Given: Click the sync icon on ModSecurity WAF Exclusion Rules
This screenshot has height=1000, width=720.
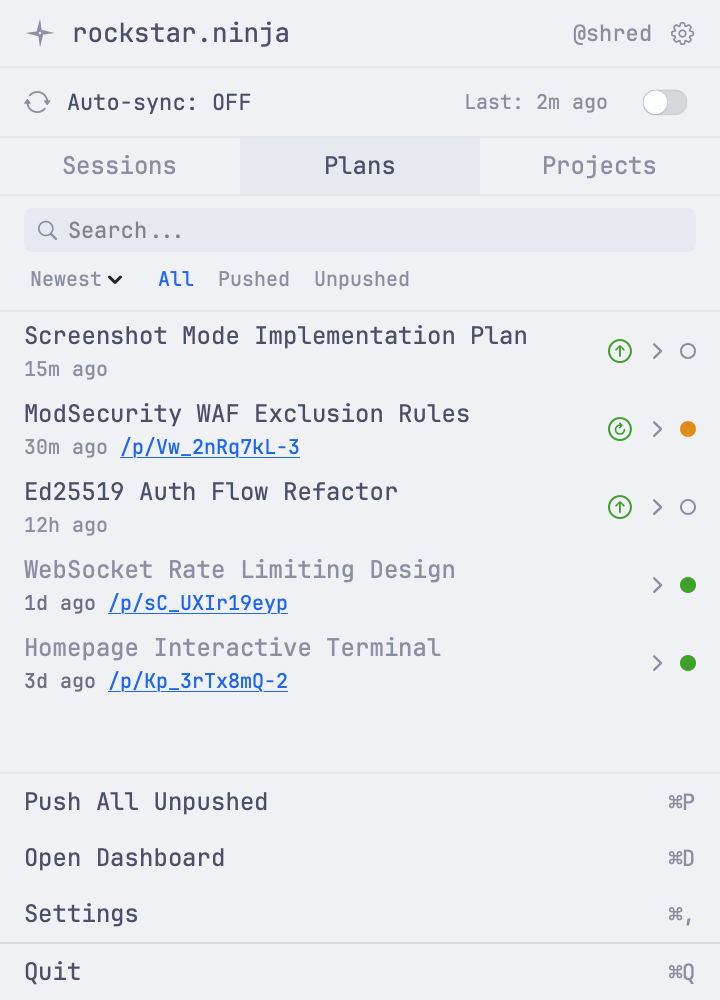Looking at the screenshot, I should pos(619,429).
